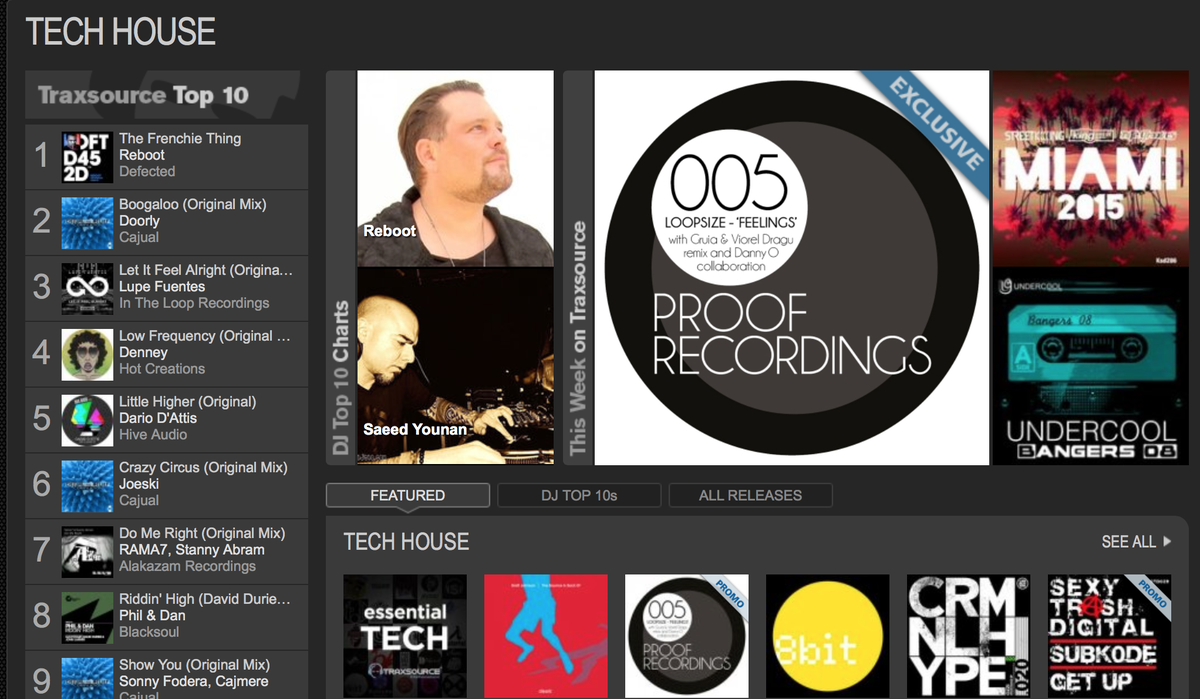The width and height of the screenshot is (1200, 699).
Task: Click TECH HOUSE page heading
Action: 120,32
